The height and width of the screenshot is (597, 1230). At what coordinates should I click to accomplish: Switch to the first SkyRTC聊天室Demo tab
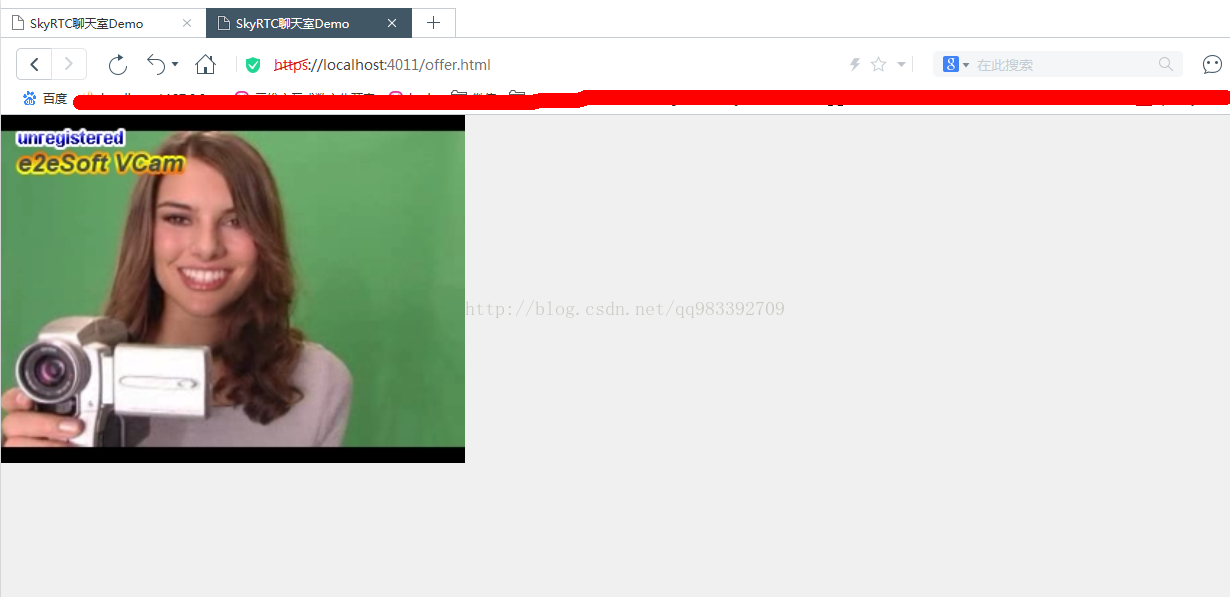(x=103, y=23)
